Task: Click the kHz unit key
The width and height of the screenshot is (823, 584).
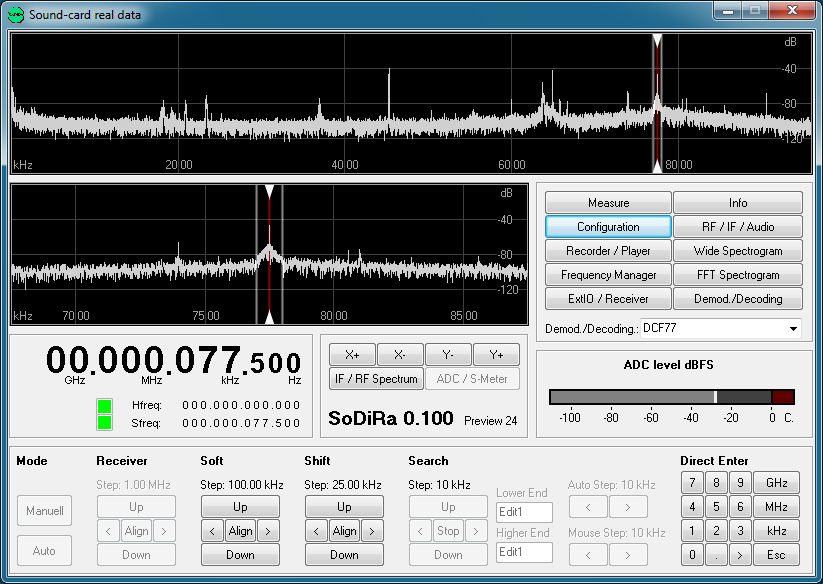Action: point(776,530)
